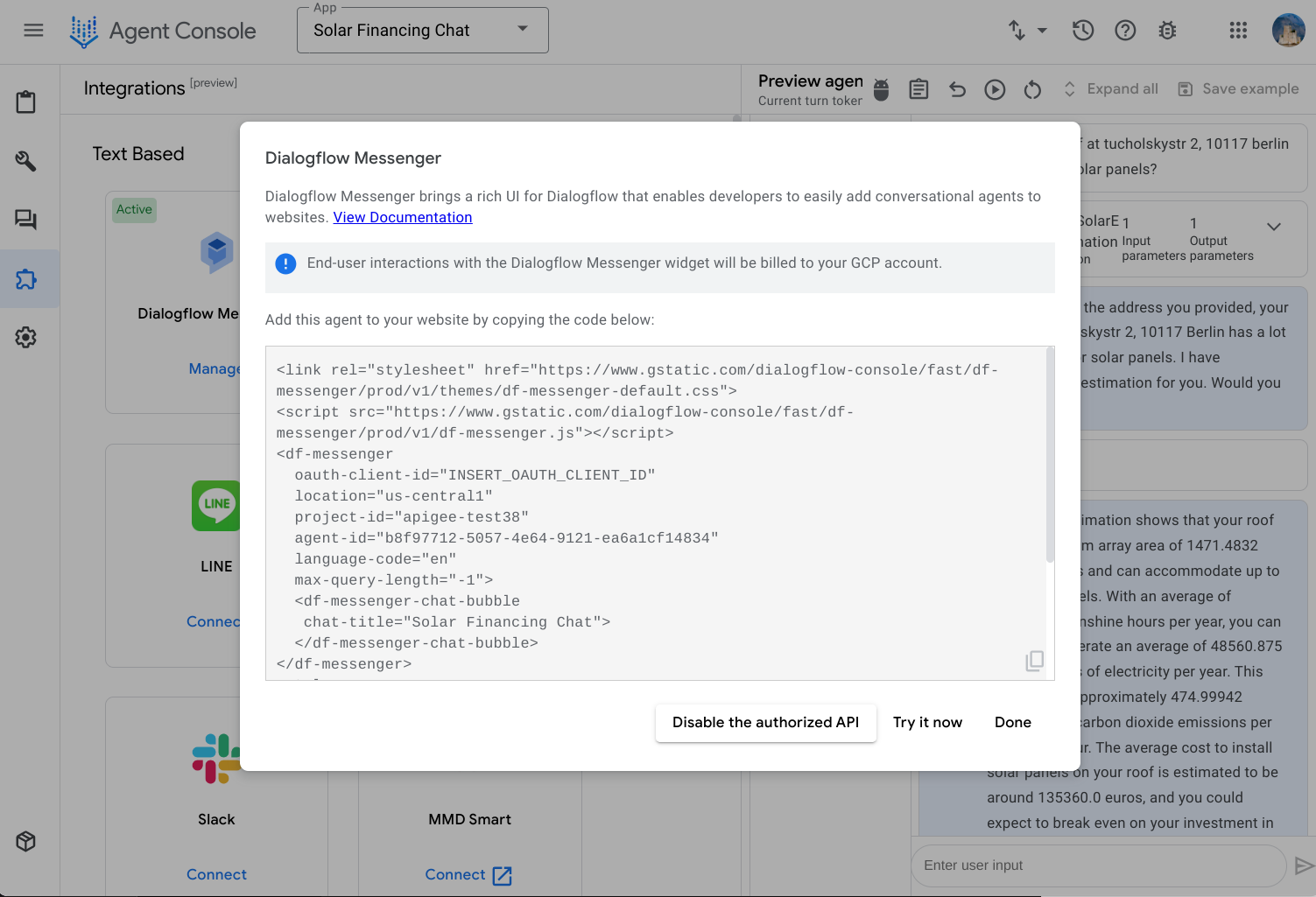Open the help question mark icon
Image resolution: width=1316 pixels, height=897 pixels.
click(1125, 31)
